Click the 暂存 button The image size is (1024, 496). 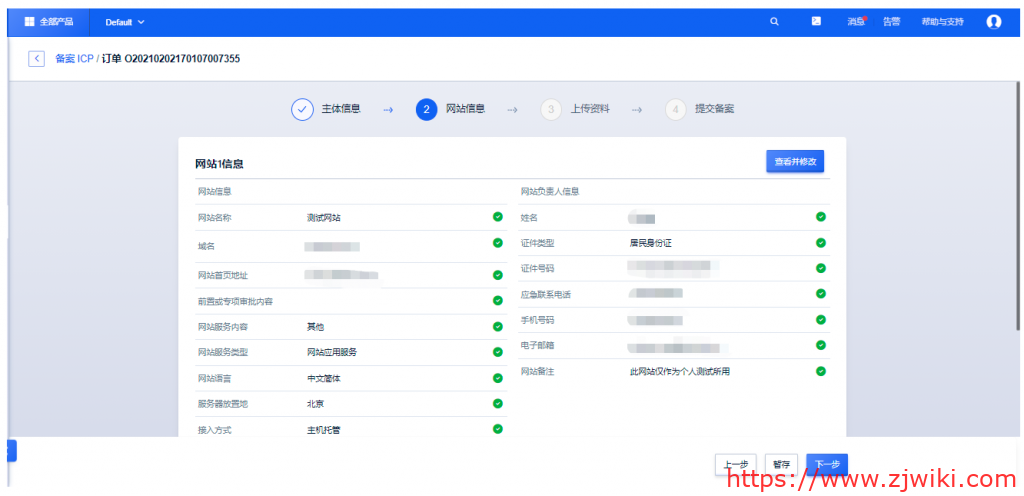click(781, 465)
